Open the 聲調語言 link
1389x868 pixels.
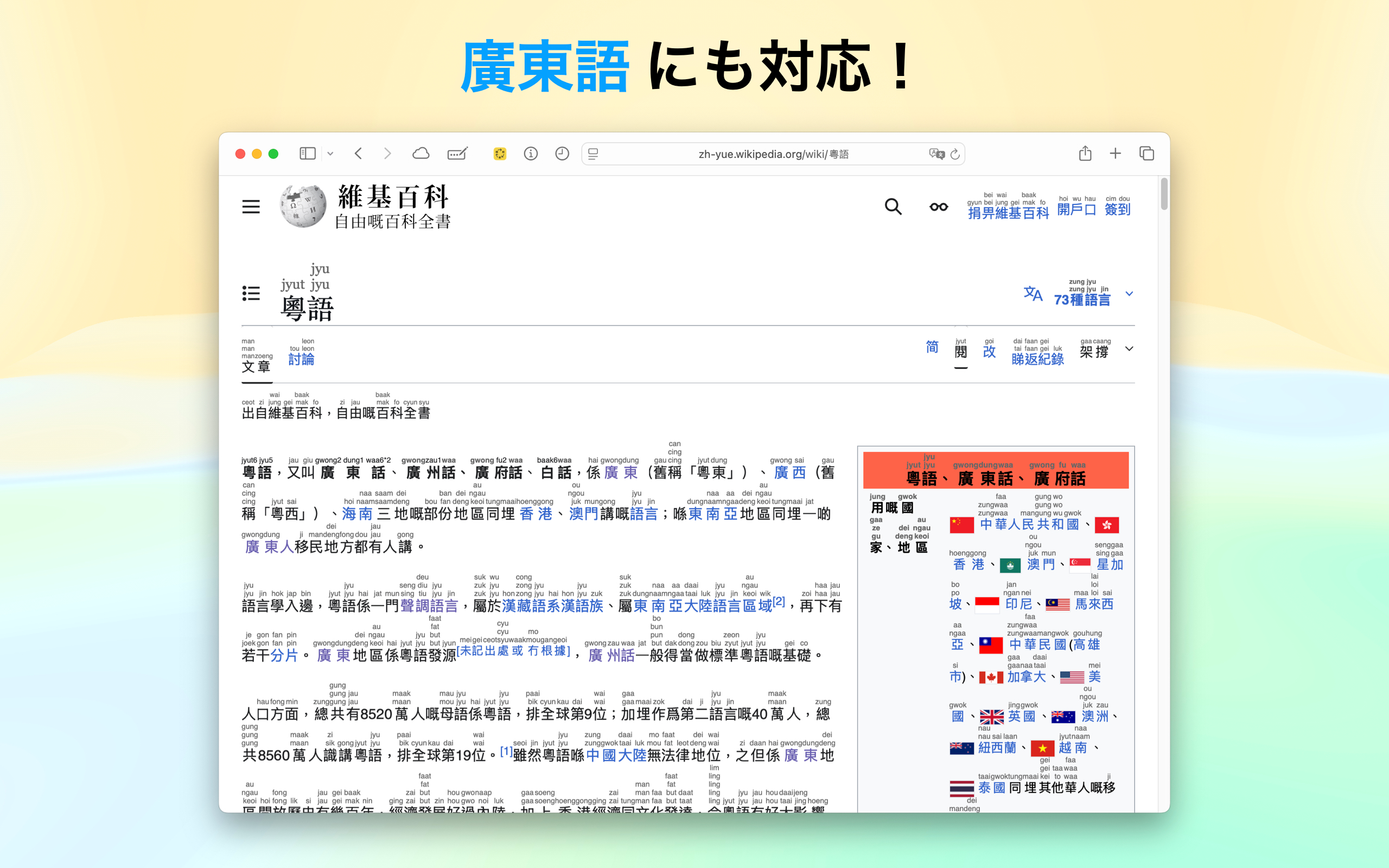(x=429, y=605)
